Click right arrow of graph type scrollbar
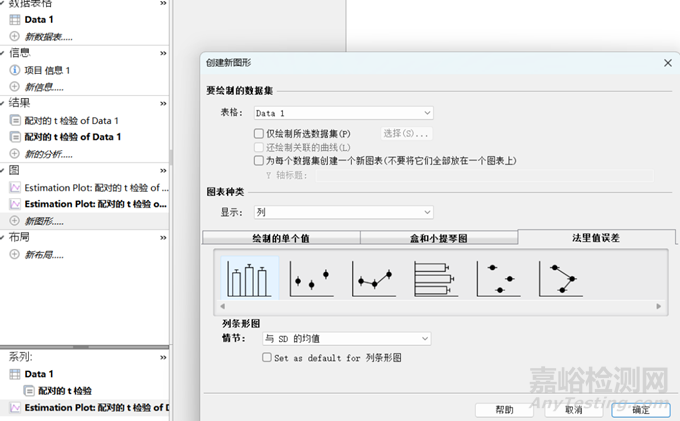This screenshot has width=680, height=421. coord(658,307)
